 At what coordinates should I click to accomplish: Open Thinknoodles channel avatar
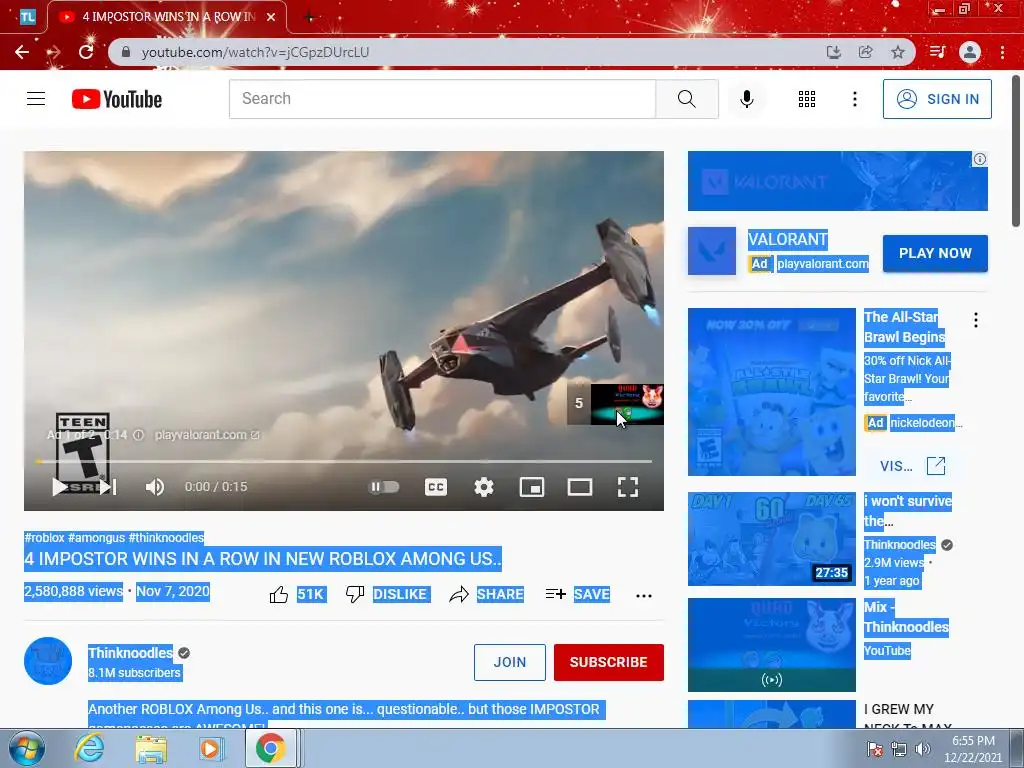pyautogui.click(x=48, y=661)
